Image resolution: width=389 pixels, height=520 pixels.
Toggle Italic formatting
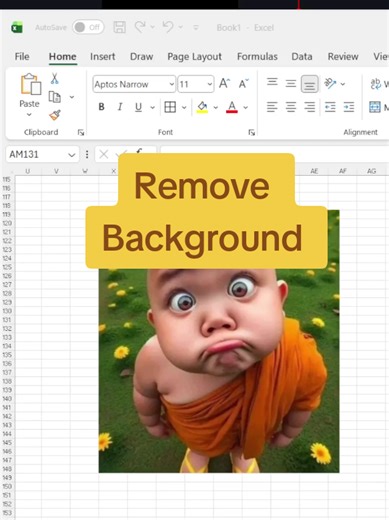point(120,107)
